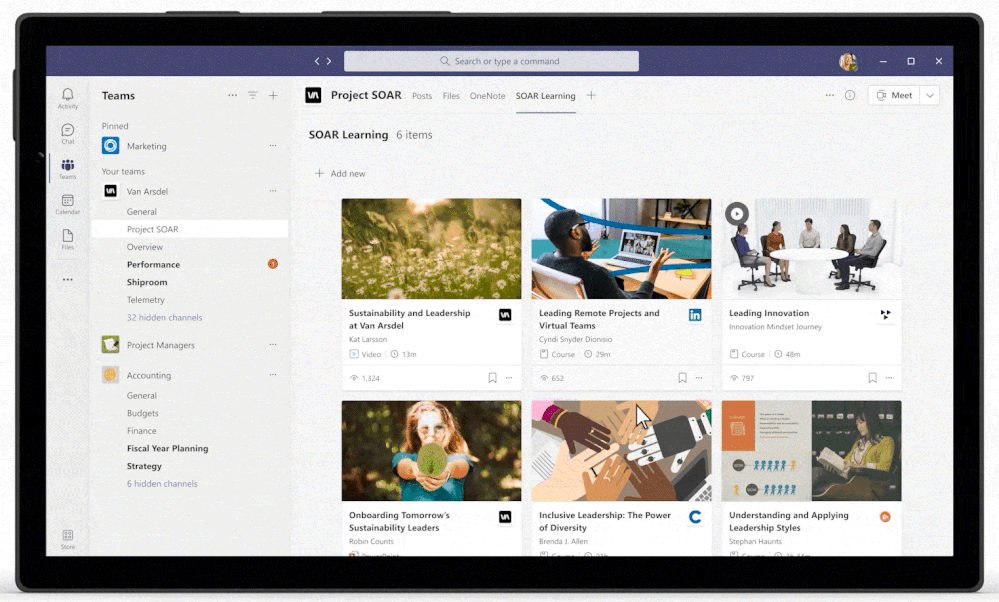Expand 6 hidden channels in Accounting

[x=162, y=484]
